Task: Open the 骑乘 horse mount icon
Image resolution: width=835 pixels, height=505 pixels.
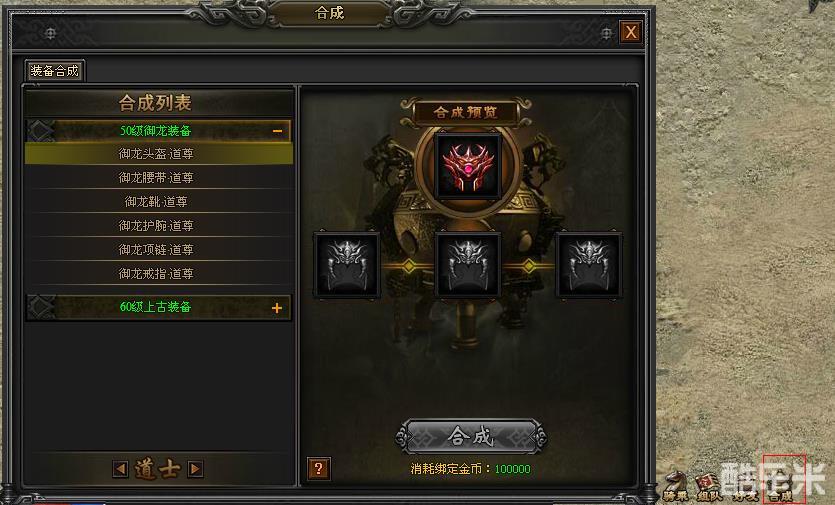Action: pyautogui.click(x=675, y=486)
